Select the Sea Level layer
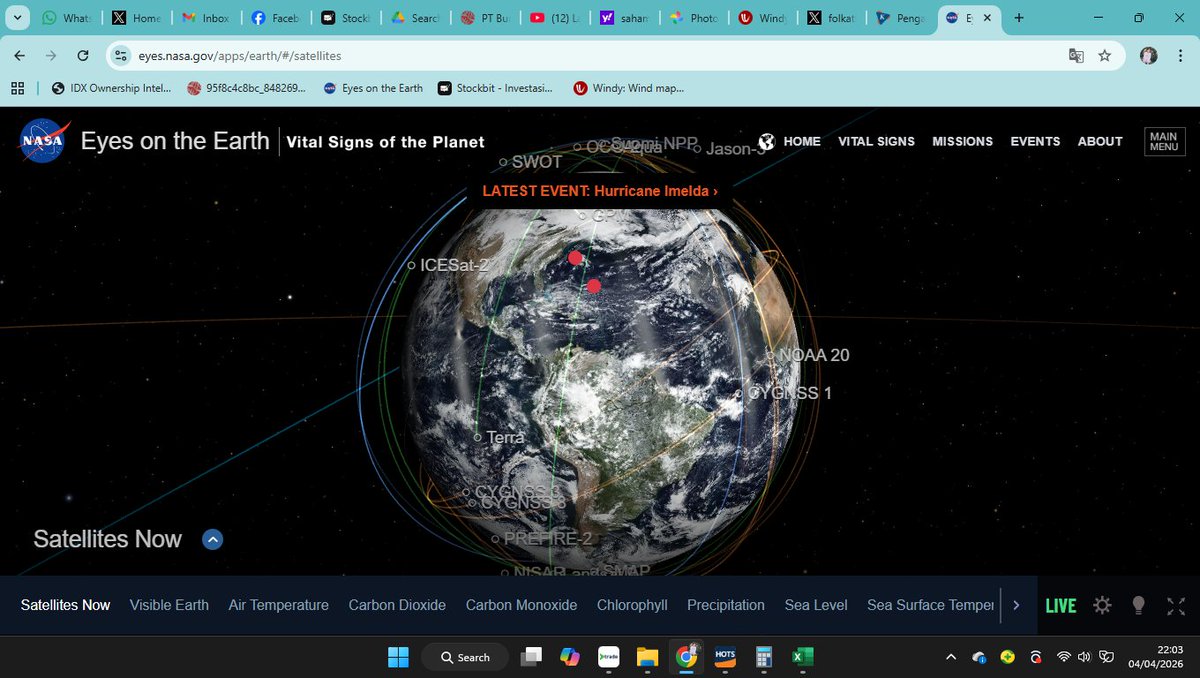Image resolution: width=1200 pixels, height=678 pixels. [x=816, y=605]
